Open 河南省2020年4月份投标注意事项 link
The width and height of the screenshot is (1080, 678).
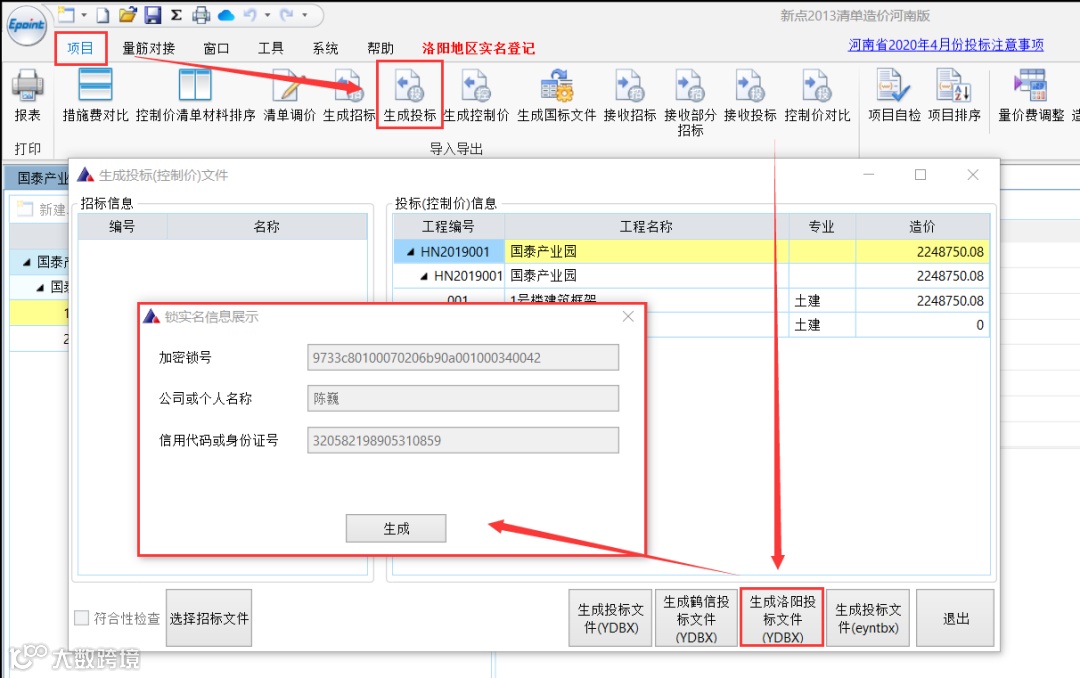946,45
